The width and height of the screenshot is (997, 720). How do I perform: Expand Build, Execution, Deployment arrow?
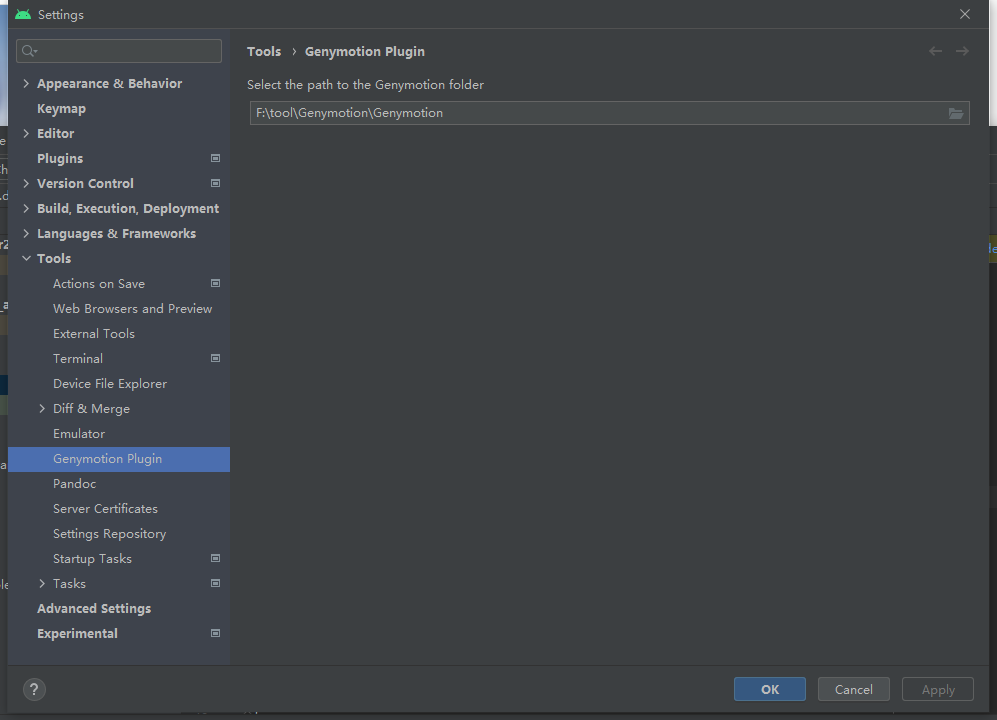[26, 208]
